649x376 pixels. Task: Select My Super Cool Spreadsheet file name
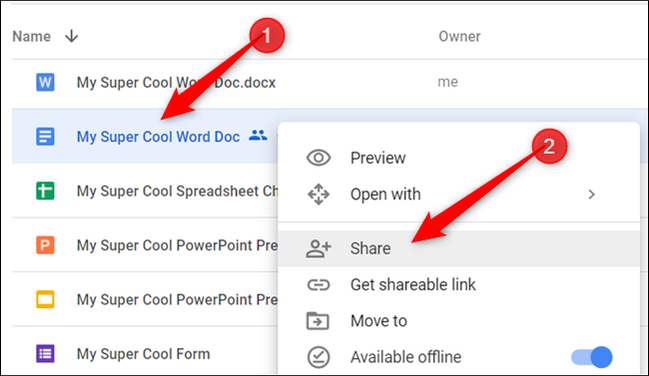point(178,191)
